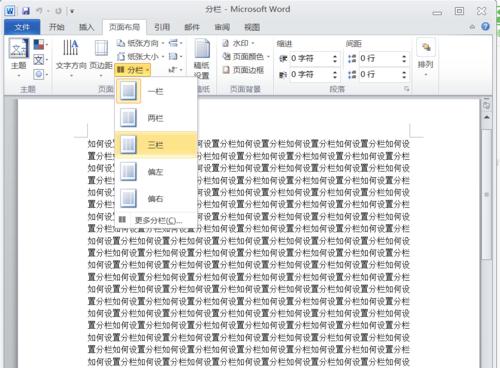The height and width of the screenshot is (368, 500).
Task: Click the right indent spinner arrows
Action: coord(335,74)
